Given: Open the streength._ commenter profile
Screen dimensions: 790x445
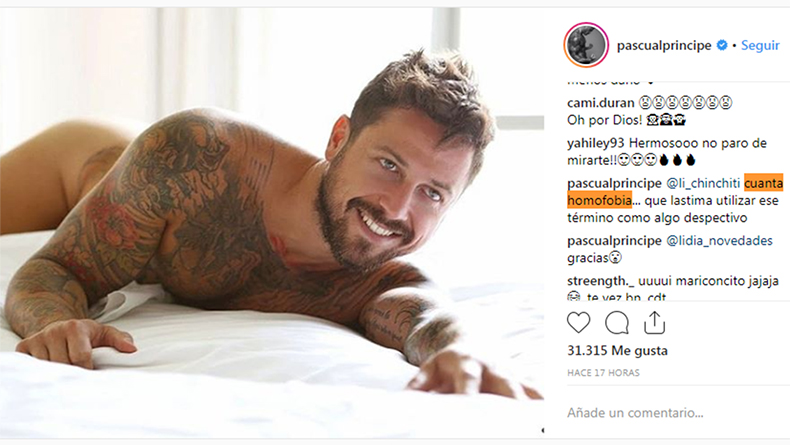Looking at the screenshot, I should tap(601, 281).
